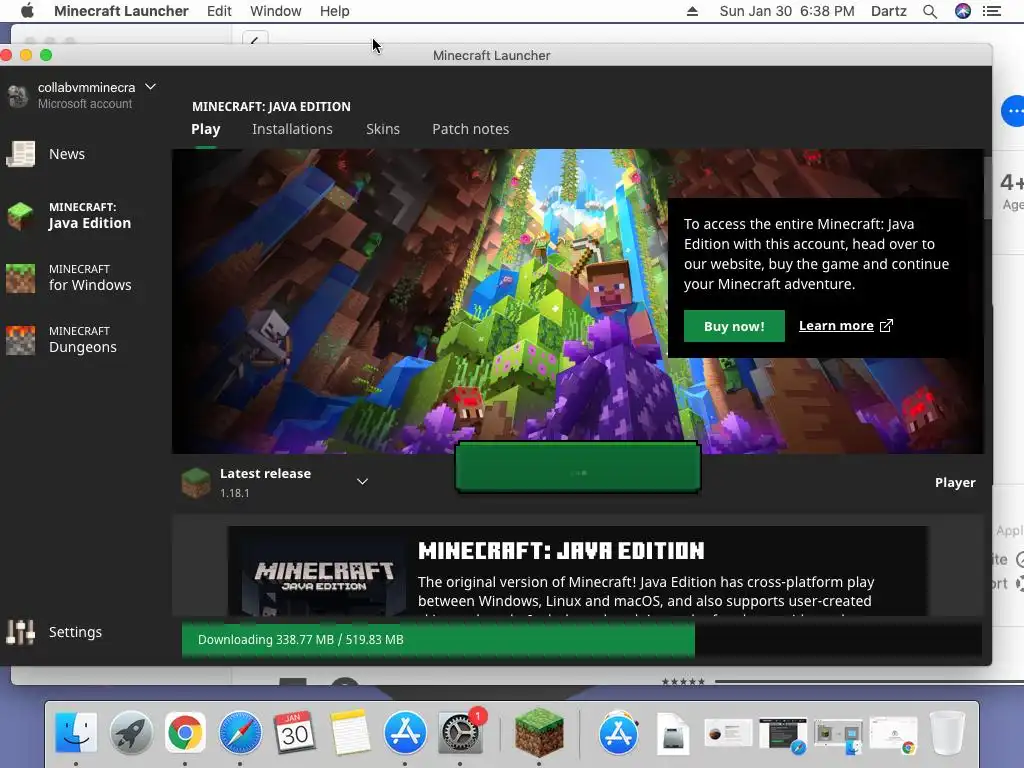The width and height of the screenshot is (1024, 768).
Task: Open the Minecraft Launcher app menu
Action: coord(121,11)
